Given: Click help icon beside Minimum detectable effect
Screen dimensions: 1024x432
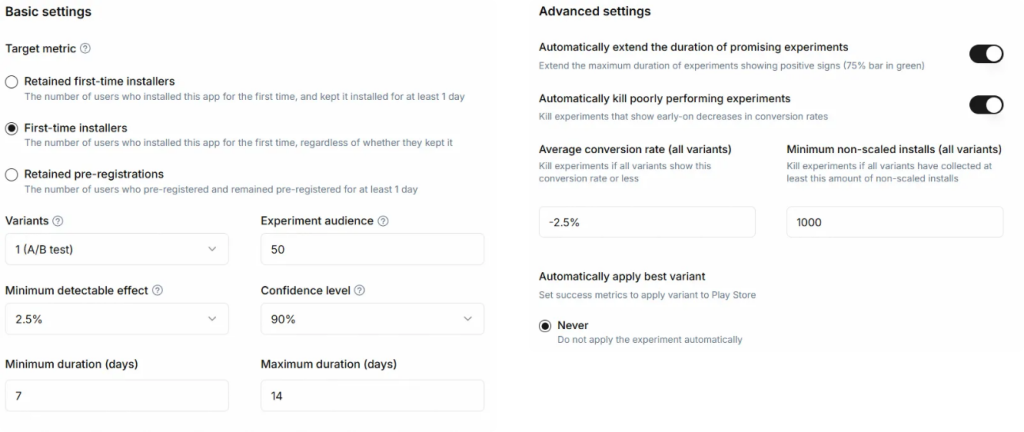Looking at the screenshot, I should [158, 291].
